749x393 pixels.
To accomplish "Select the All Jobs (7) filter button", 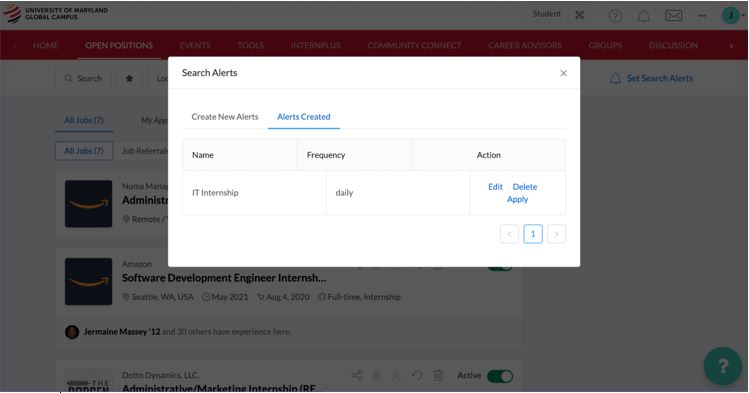I will (84, 151).
